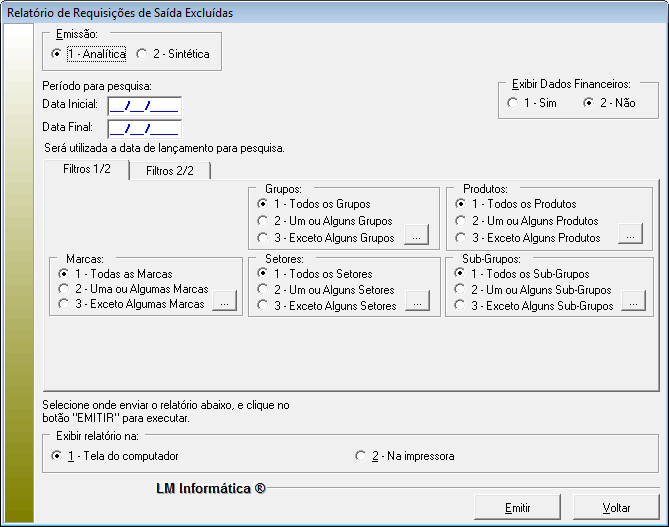This screenshot has height=527, width=669.
Task: Click the Data Inicial date field
Action: click(x=143, y=106)
